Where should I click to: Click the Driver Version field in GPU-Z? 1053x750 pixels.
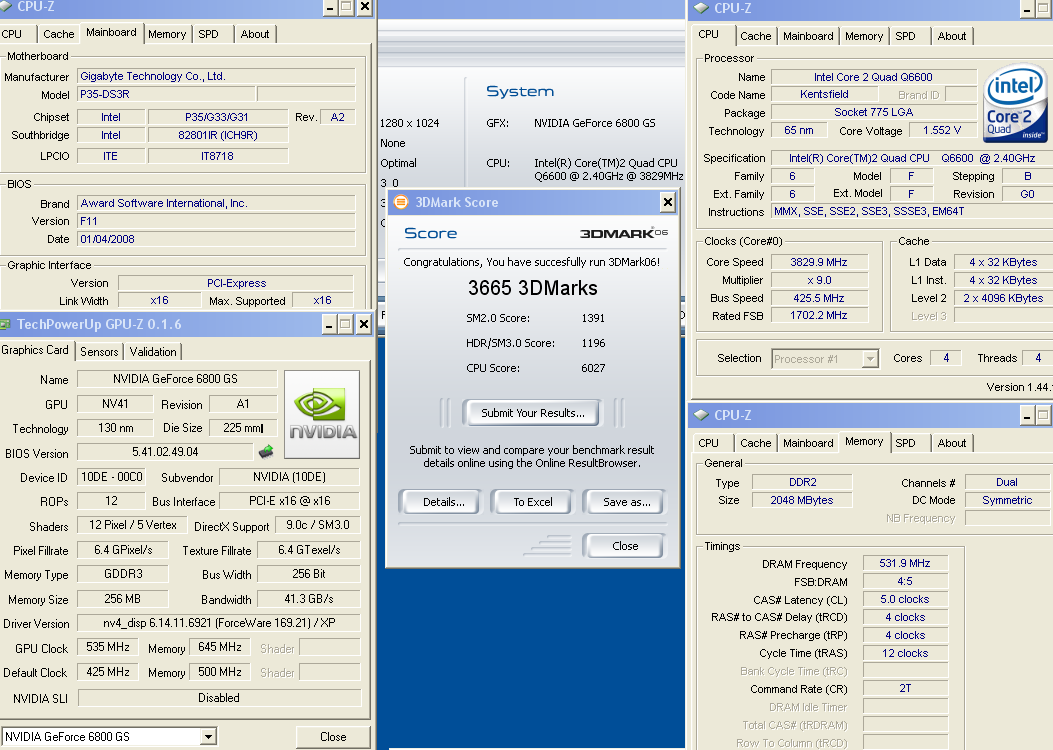pos(219,623)
